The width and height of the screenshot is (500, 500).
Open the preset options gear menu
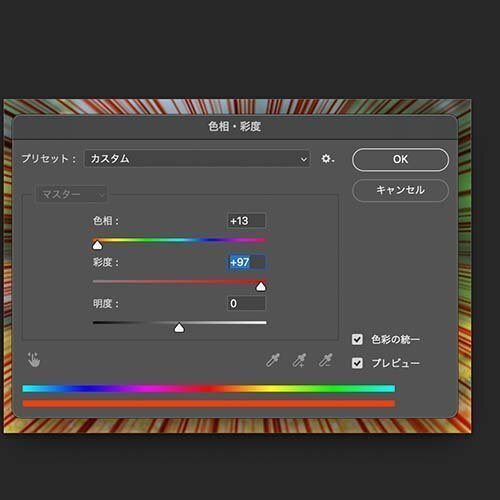[x=327, y=159]
